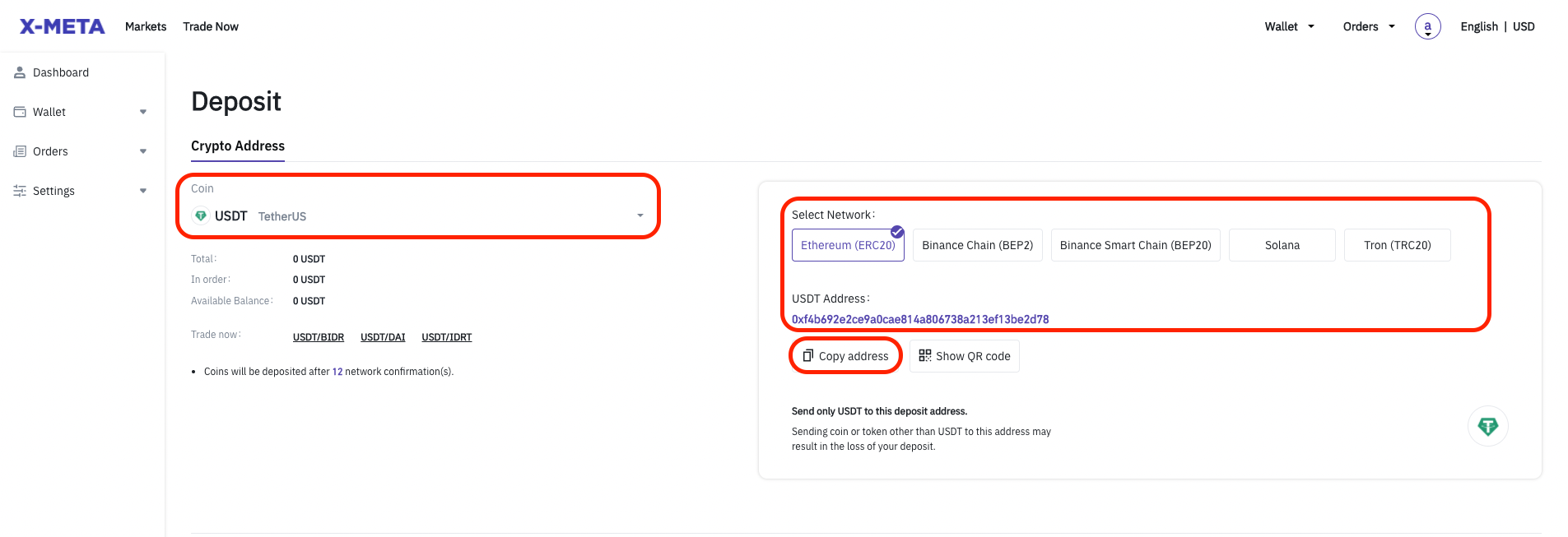The height and width of the screenshot is (537, 1568).
Task: Choose Binance Smart Chain (BEP20) network
Action: point(1135,245)
